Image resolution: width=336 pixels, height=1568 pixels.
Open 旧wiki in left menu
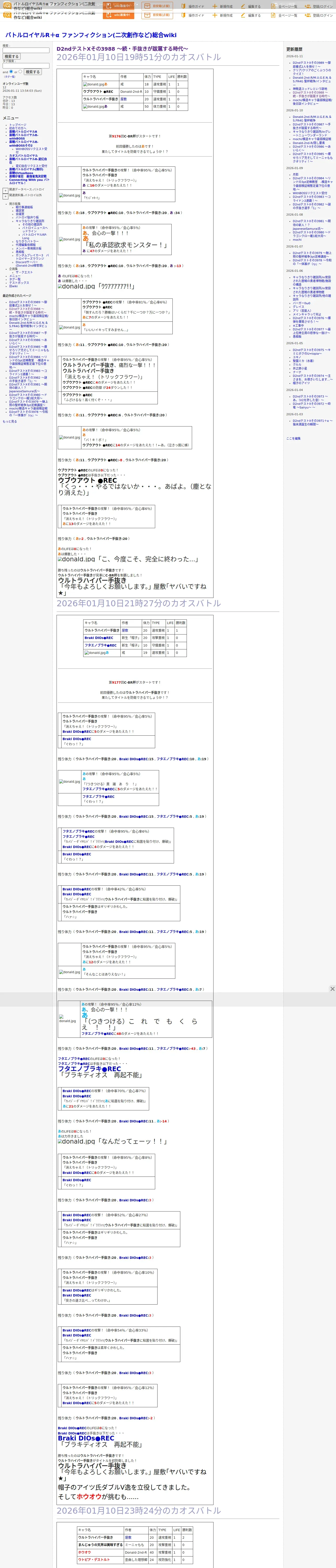[13, 287]
